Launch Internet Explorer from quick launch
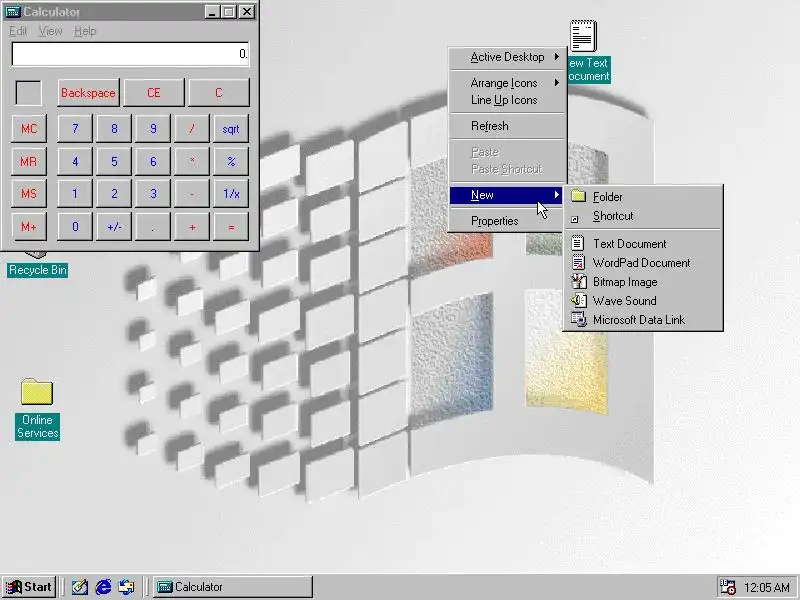The height and width of the screenshot is (600, 800). [103, 587]
